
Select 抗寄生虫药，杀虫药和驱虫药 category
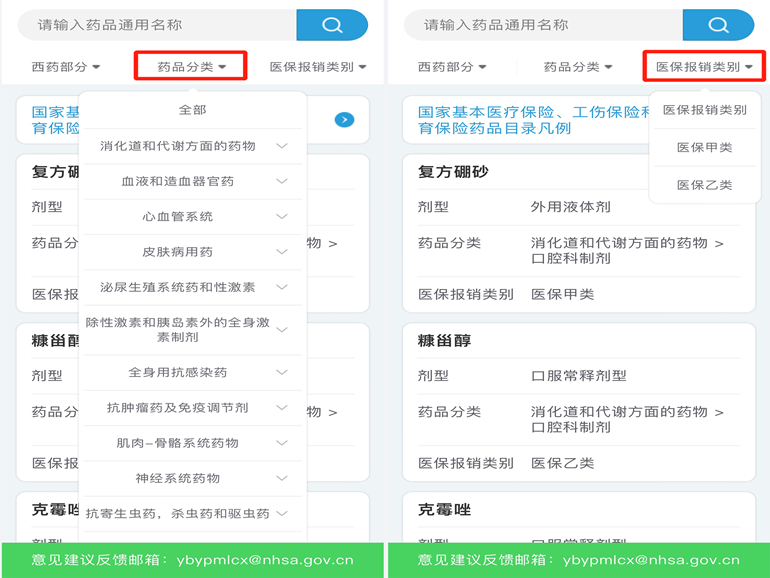click(x=177, y=514)
